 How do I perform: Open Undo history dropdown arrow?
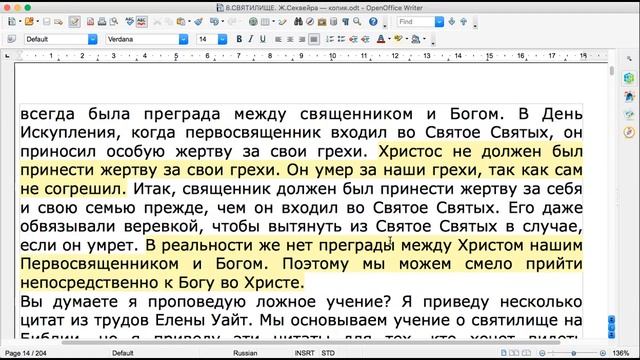(x=222, y=22)
